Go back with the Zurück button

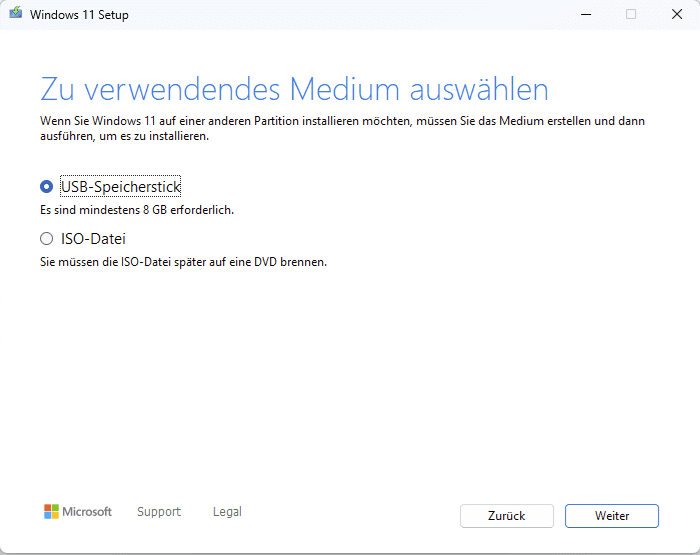(507, 516)
